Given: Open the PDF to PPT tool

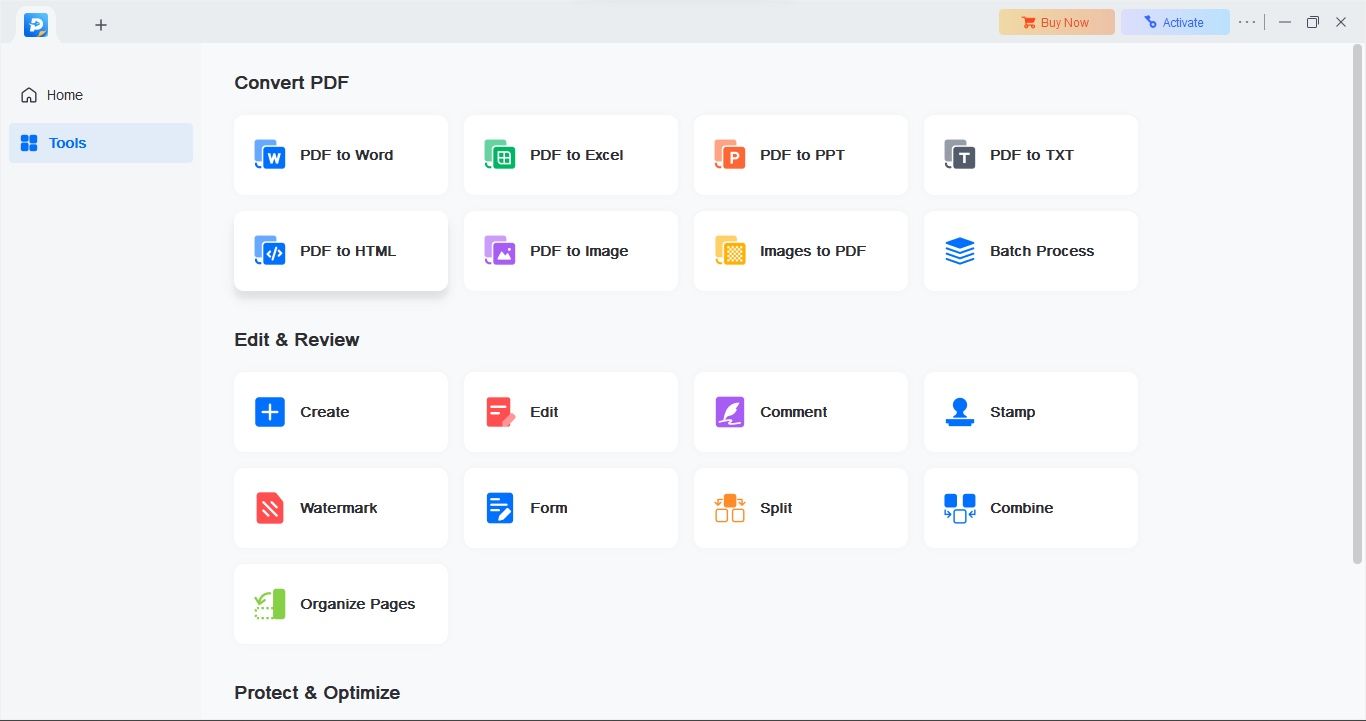Looking at the screenshot, I should 800,155.
